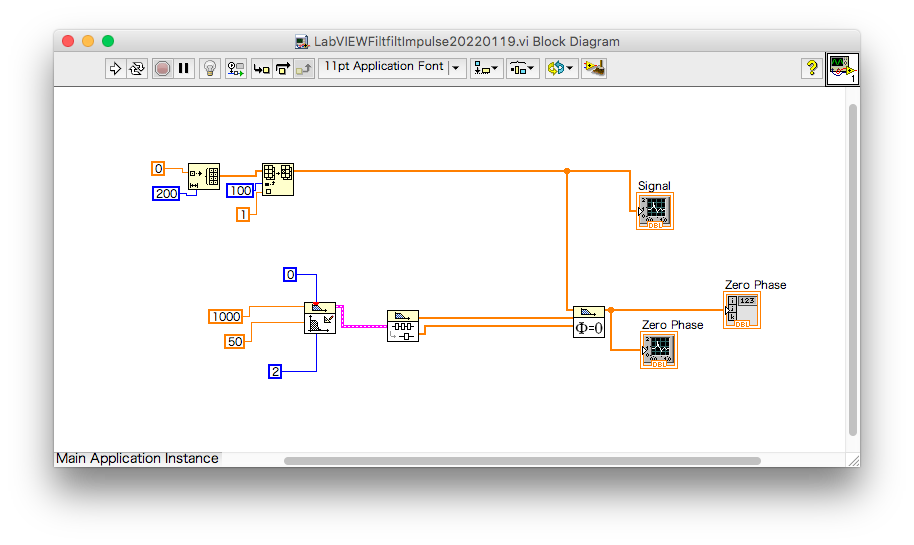Click the Step Over button
This screenshot has width=914, height=545.
click(x=283, y=69)
